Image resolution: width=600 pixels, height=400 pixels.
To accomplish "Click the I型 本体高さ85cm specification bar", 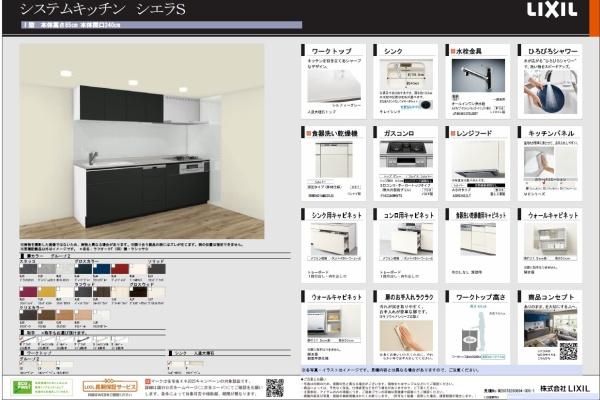I will 161,25.
